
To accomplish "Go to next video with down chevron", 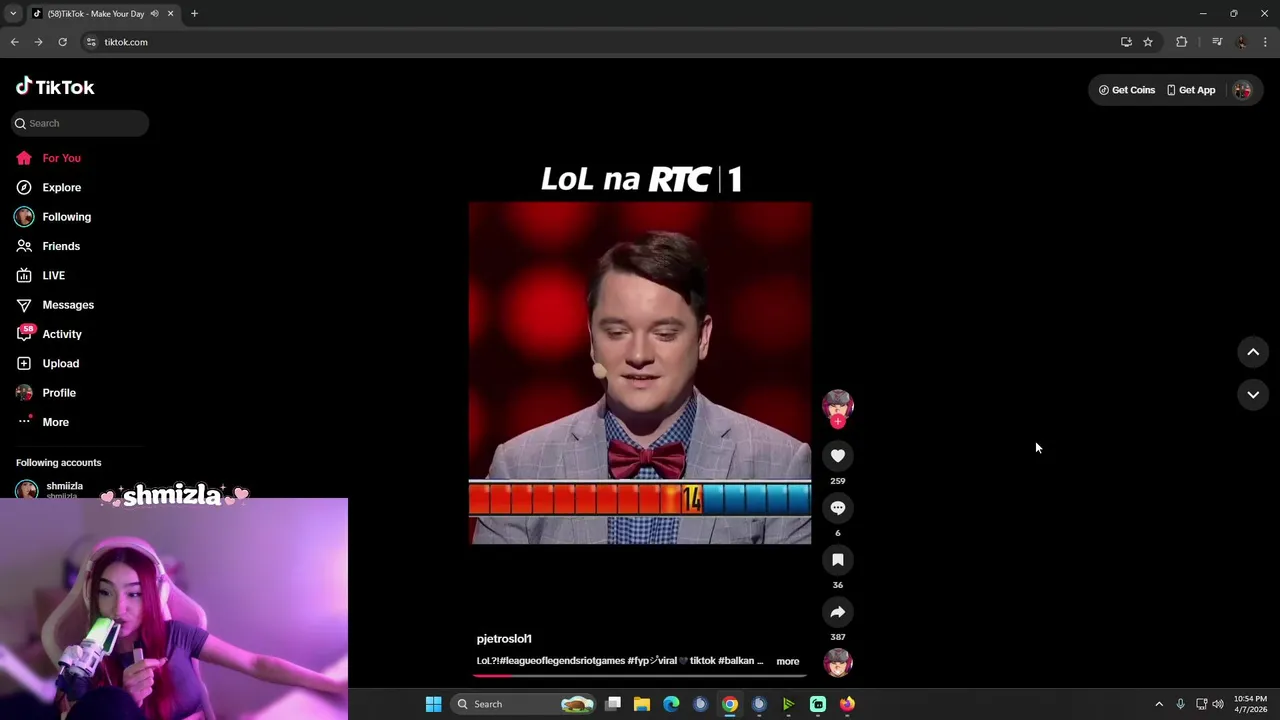I will click(x=1253, y=395).
